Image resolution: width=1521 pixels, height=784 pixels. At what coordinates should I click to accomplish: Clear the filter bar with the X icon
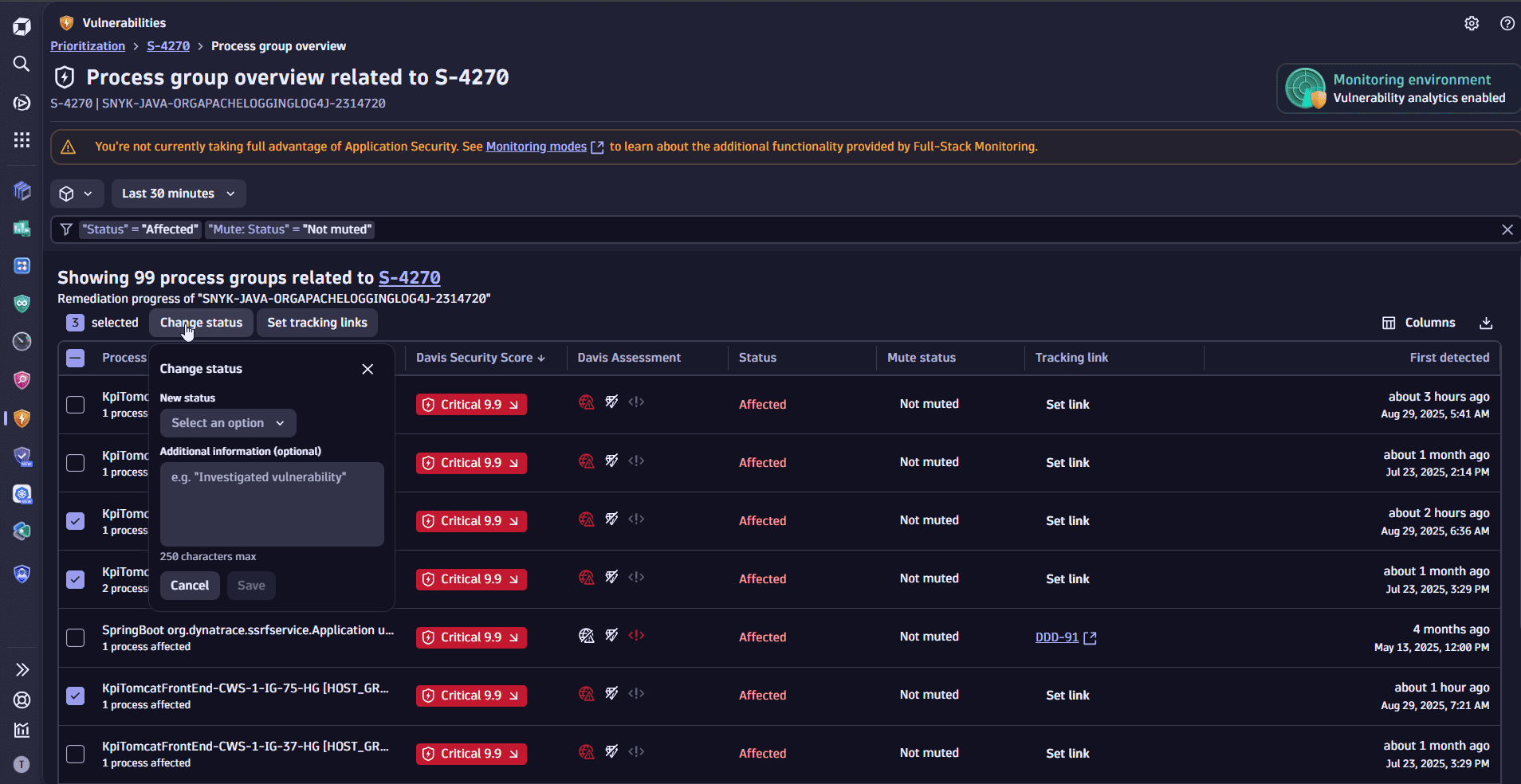[1507, 229]
